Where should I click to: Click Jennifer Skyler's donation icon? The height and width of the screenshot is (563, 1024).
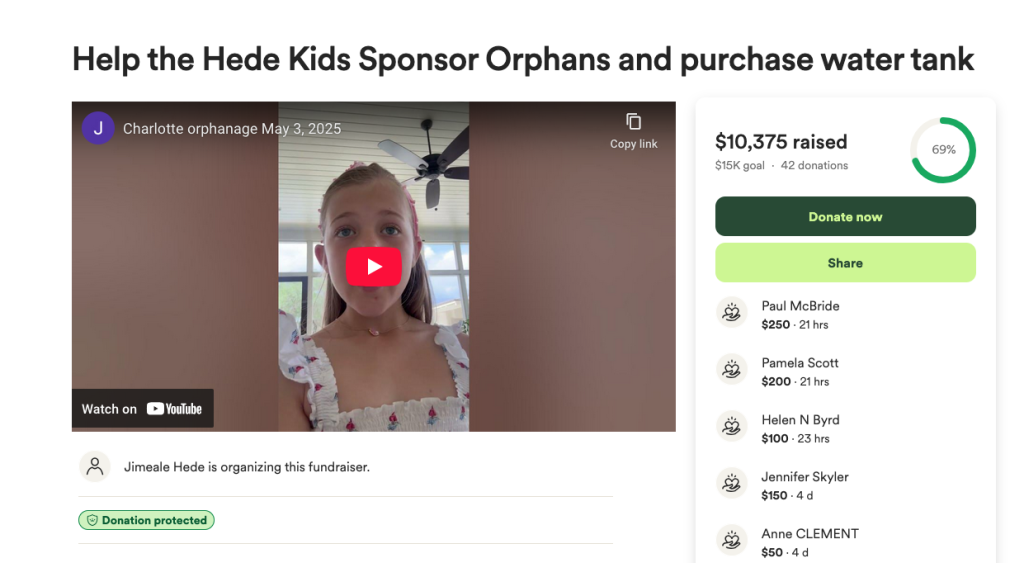click(x=732, y=485)
